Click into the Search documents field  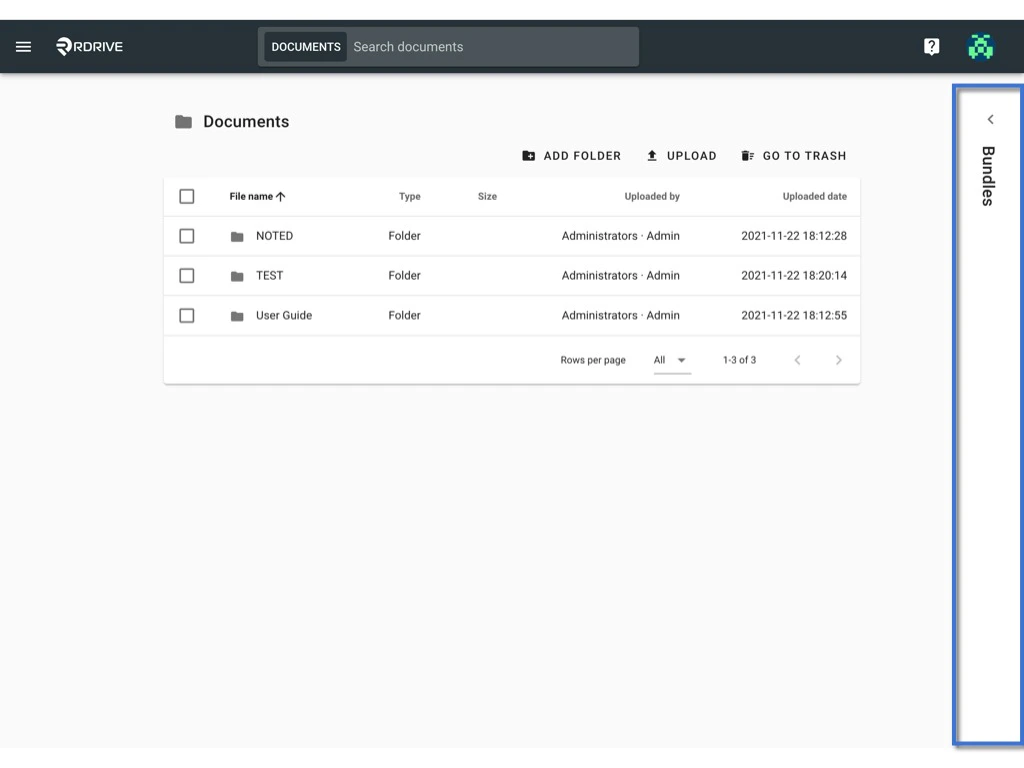tap(492, 47)
